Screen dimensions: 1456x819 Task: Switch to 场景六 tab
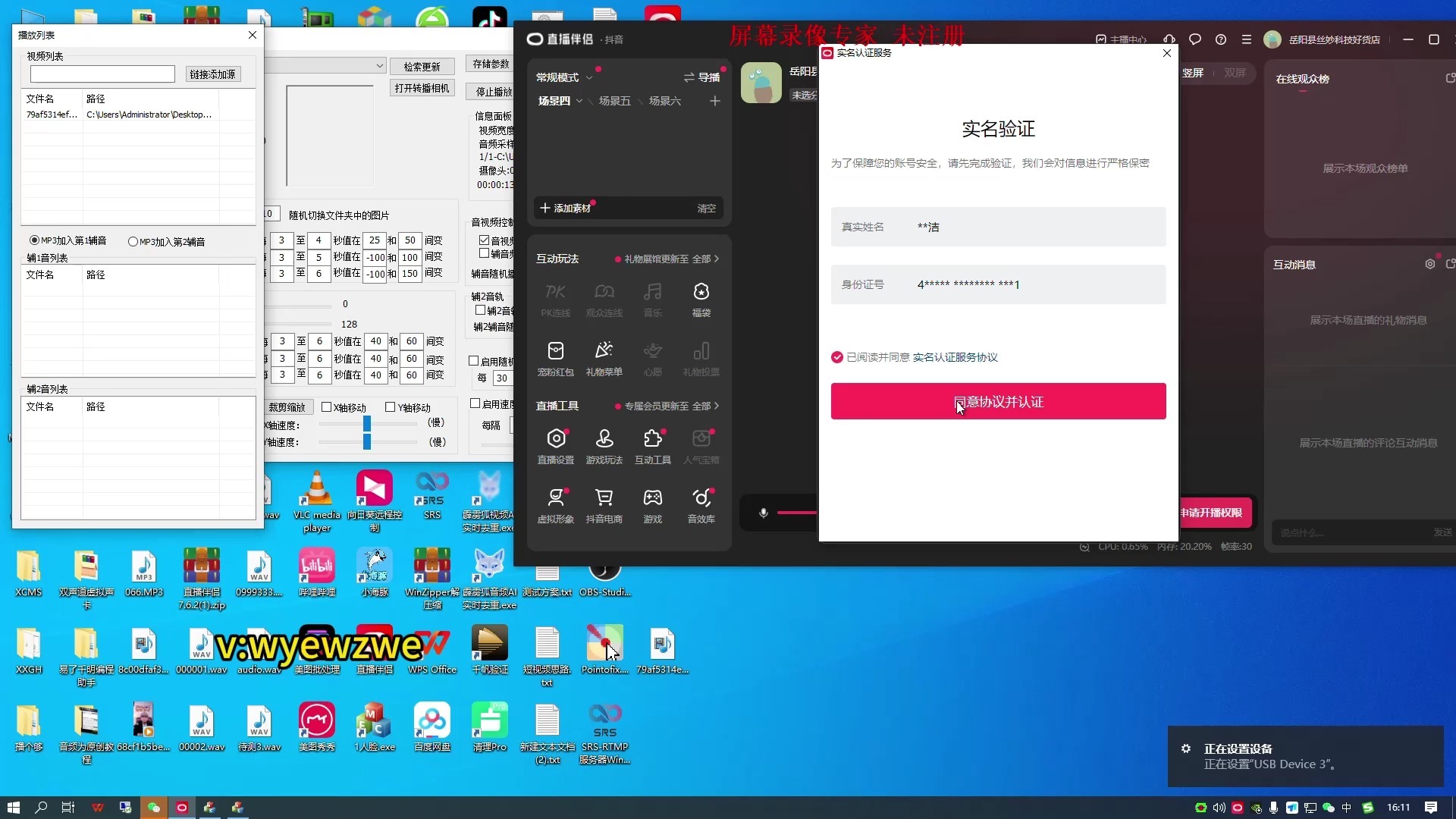coord(665,101)
